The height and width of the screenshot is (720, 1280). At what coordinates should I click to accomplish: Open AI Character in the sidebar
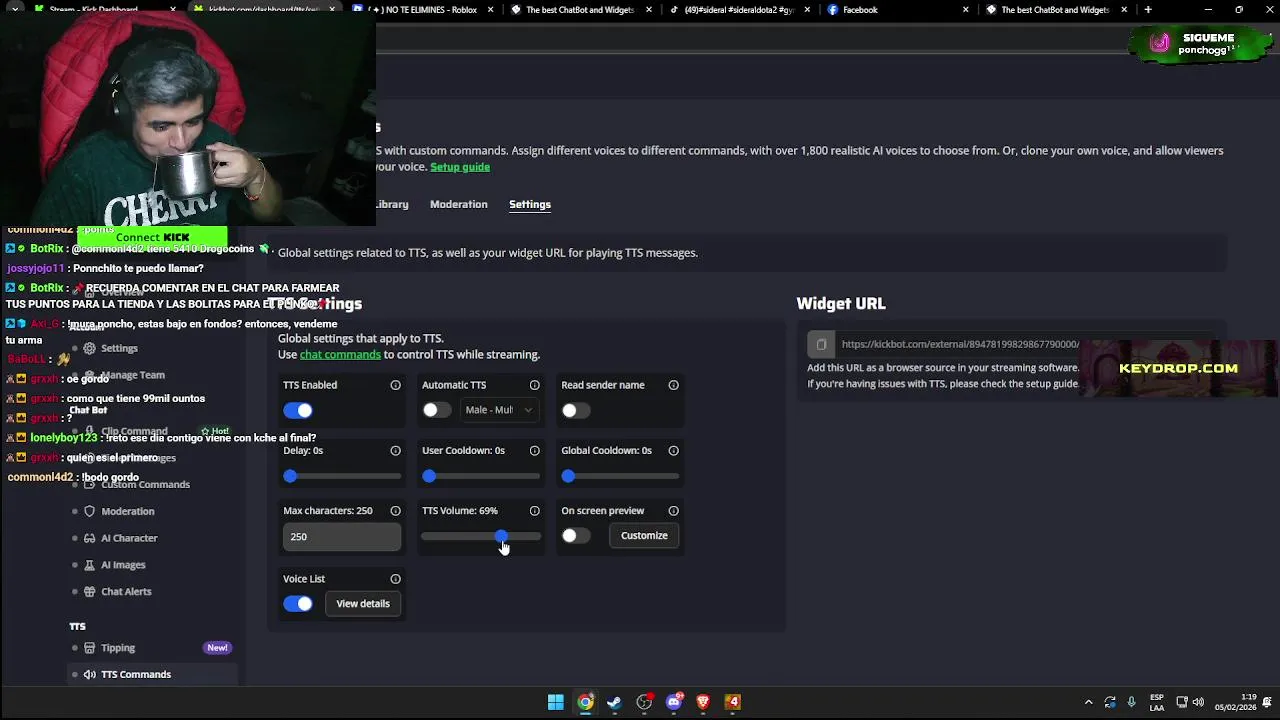point(129,538)
